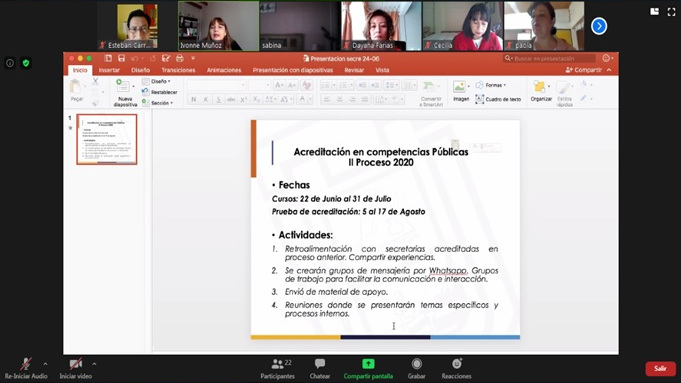The image size is (681, 383).
Task: Open the Reacciones emoji icon
Action: (456, 363)
